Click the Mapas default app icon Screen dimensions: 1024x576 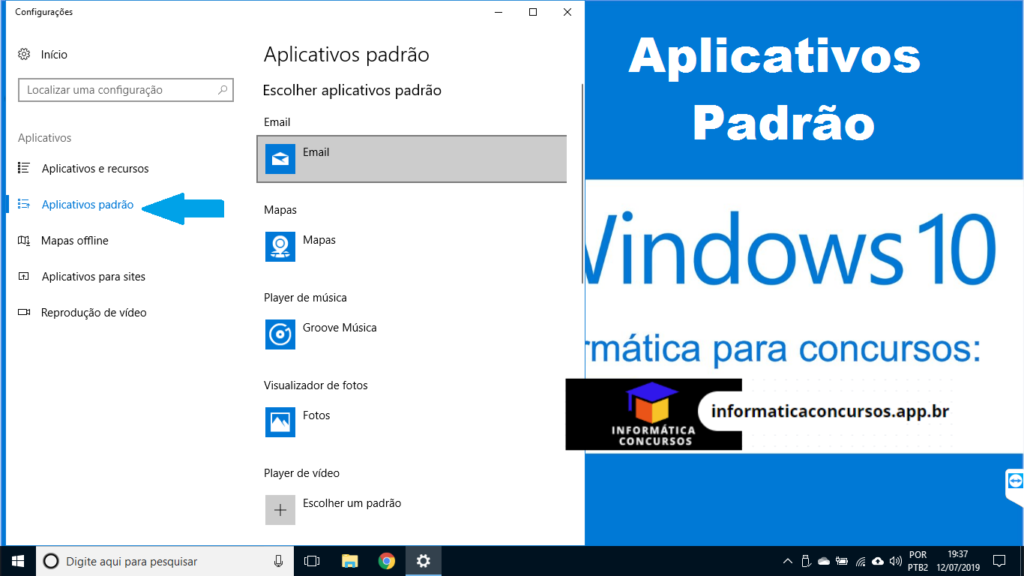[x=280, y=246]
